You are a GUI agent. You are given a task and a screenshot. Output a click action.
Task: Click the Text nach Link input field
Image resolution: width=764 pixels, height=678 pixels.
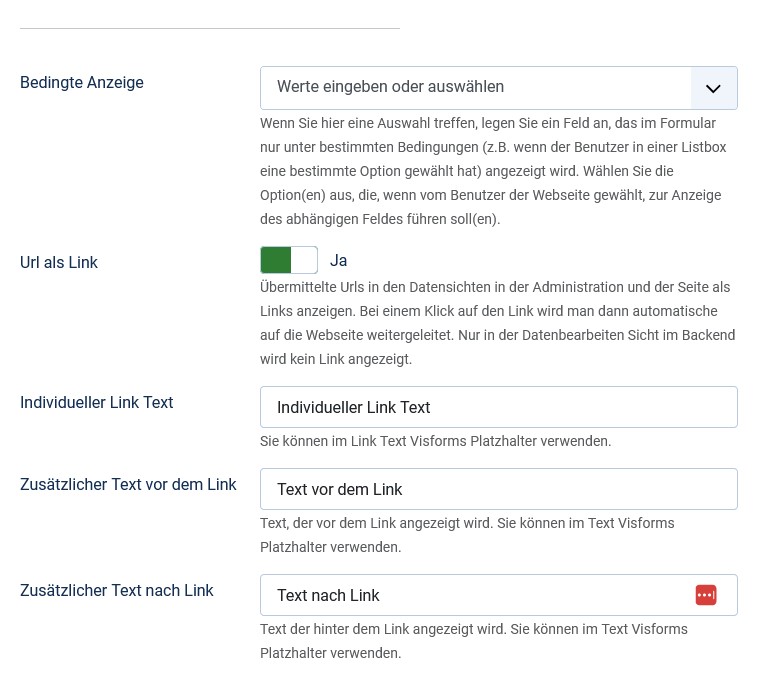coord(498,595)
